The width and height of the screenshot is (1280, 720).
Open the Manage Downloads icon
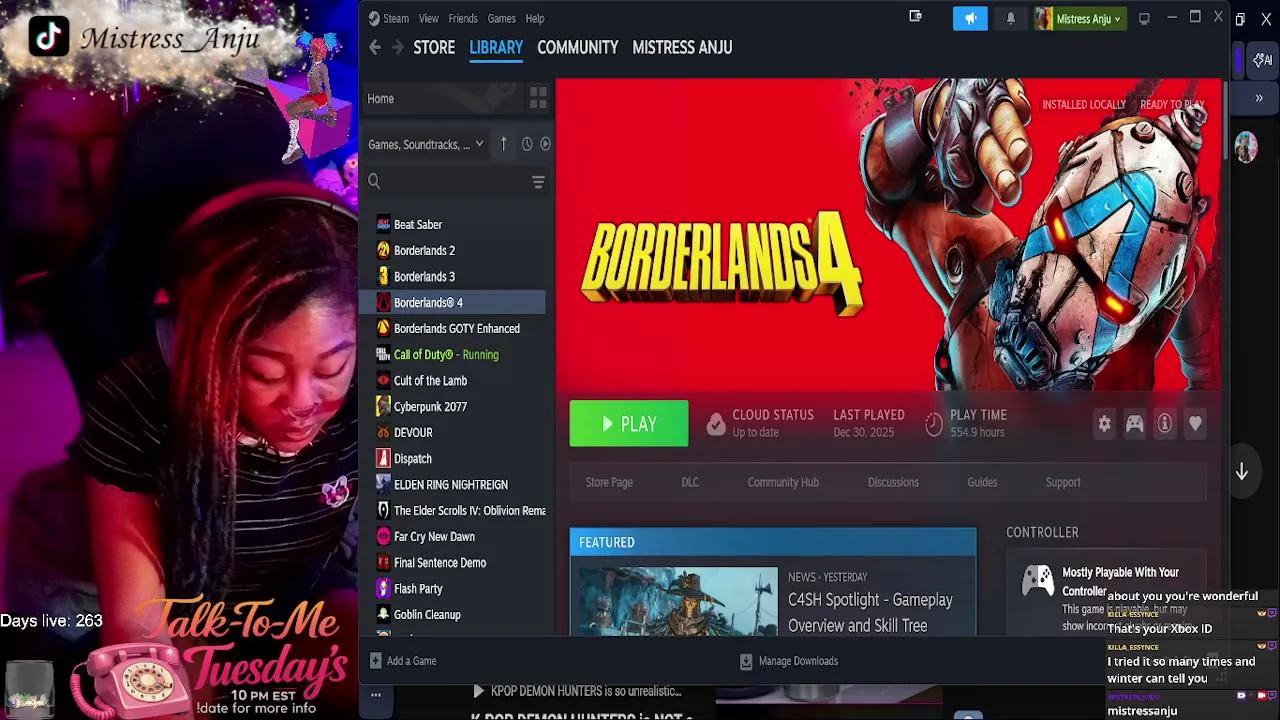click(745, 661)
